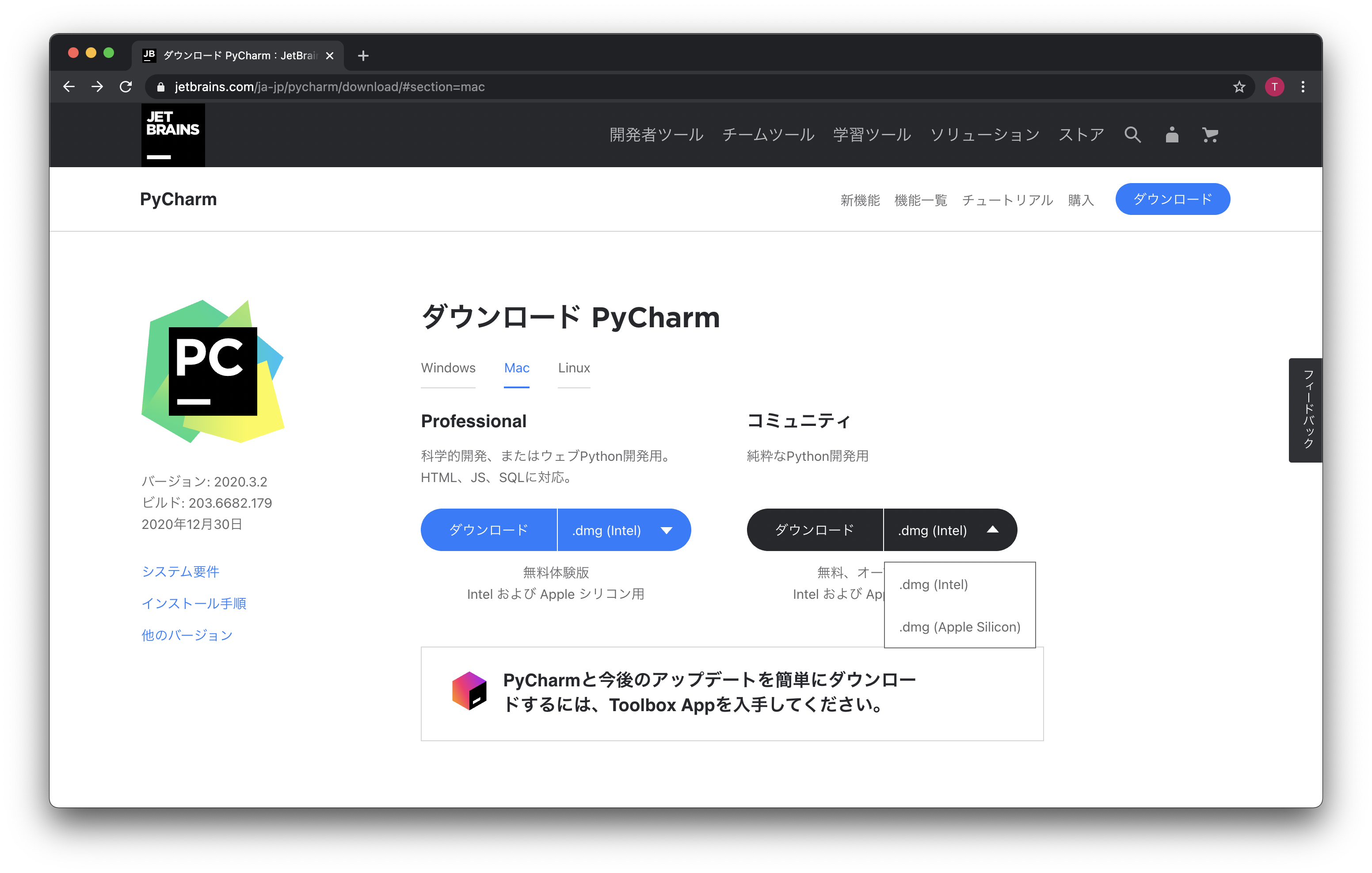Click the 2020年12月30日 date text
Image resolution: width=1372 pixels, height=873 pixels.
coord(192,524)
